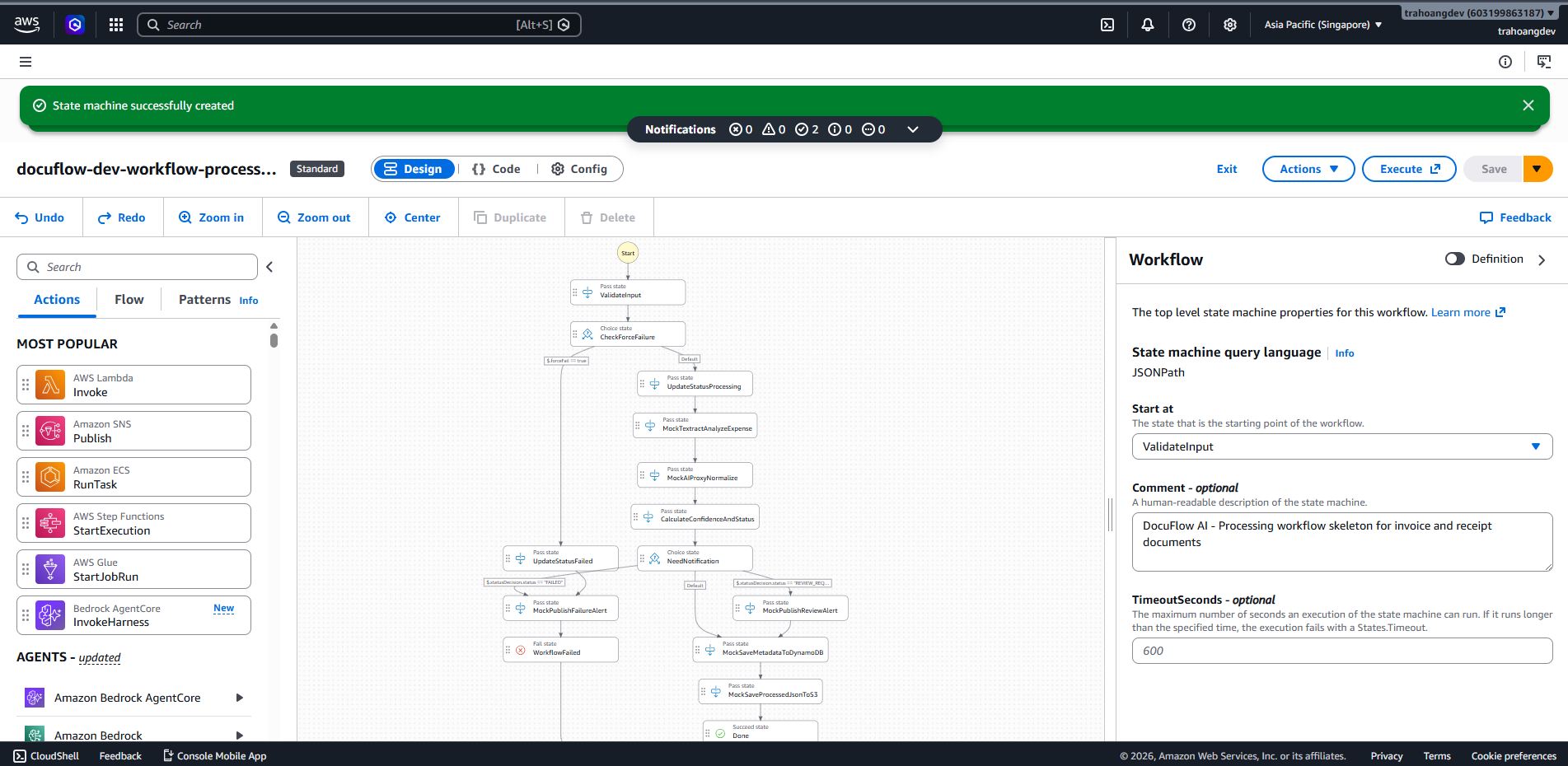The height and width of the screenshot is (766, 1568).
Task: Open the Actions tab in states browser
Action: coord(57,300)
